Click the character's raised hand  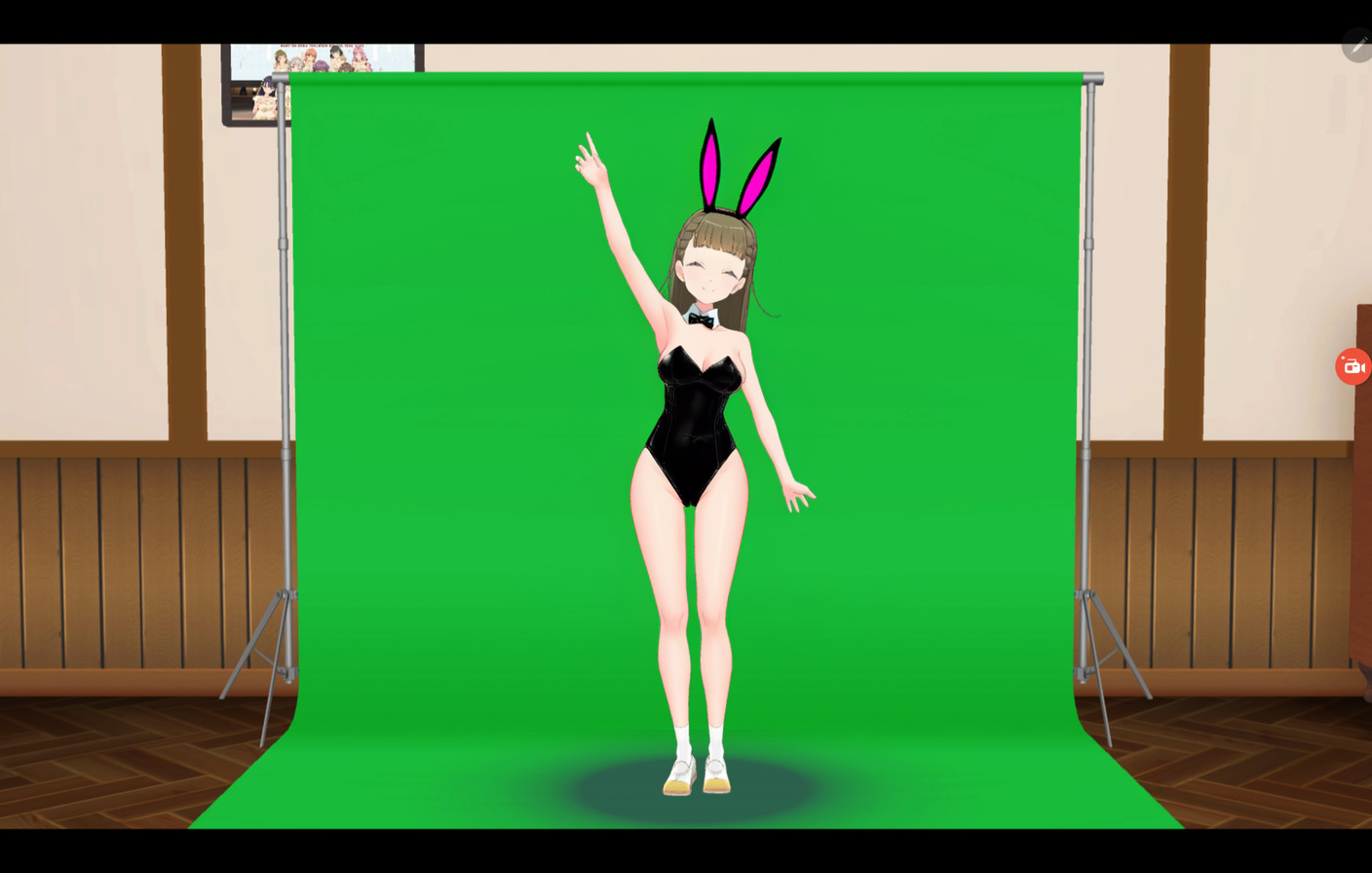click(589, 161)
